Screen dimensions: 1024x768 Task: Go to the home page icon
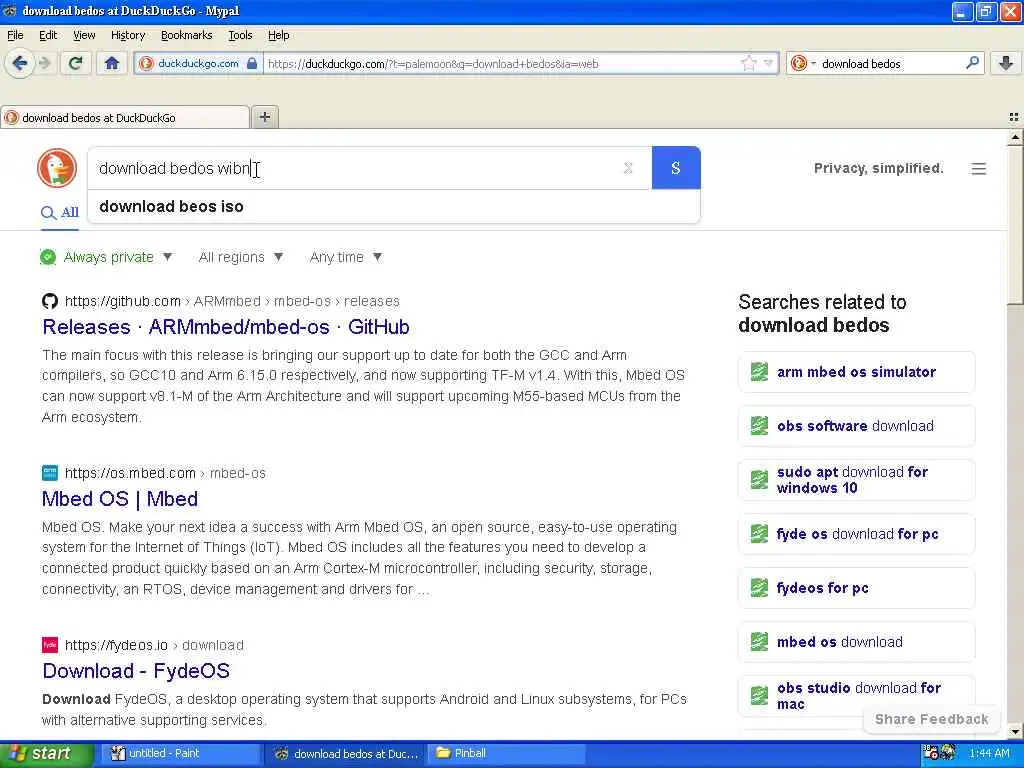point(112,63)
